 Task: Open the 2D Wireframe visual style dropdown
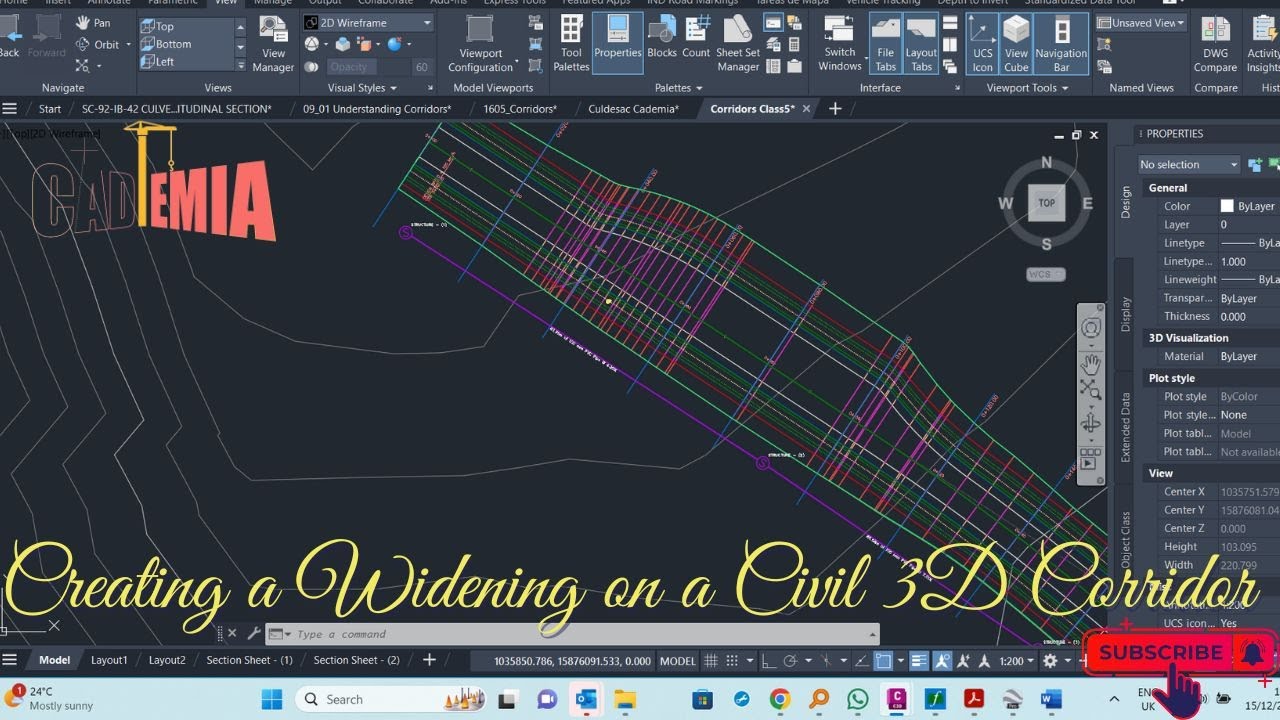coord(368,23)
